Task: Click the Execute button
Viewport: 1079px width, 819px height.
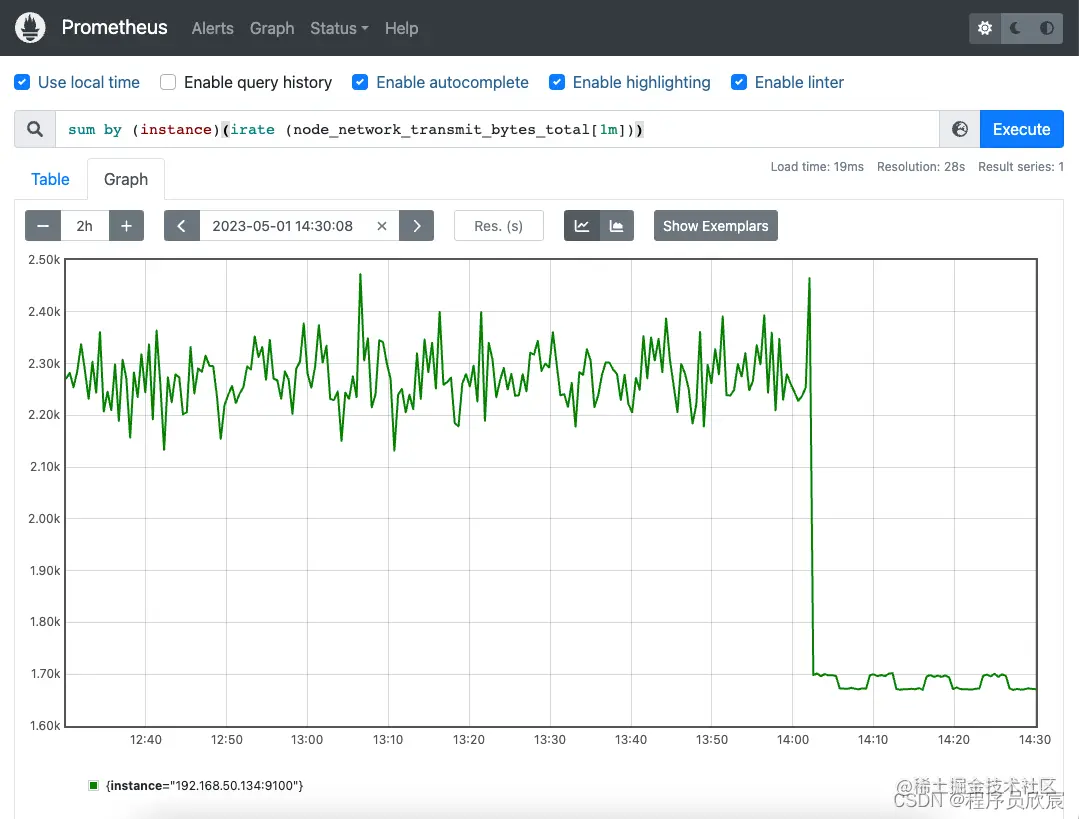Action: (1021, 129)
